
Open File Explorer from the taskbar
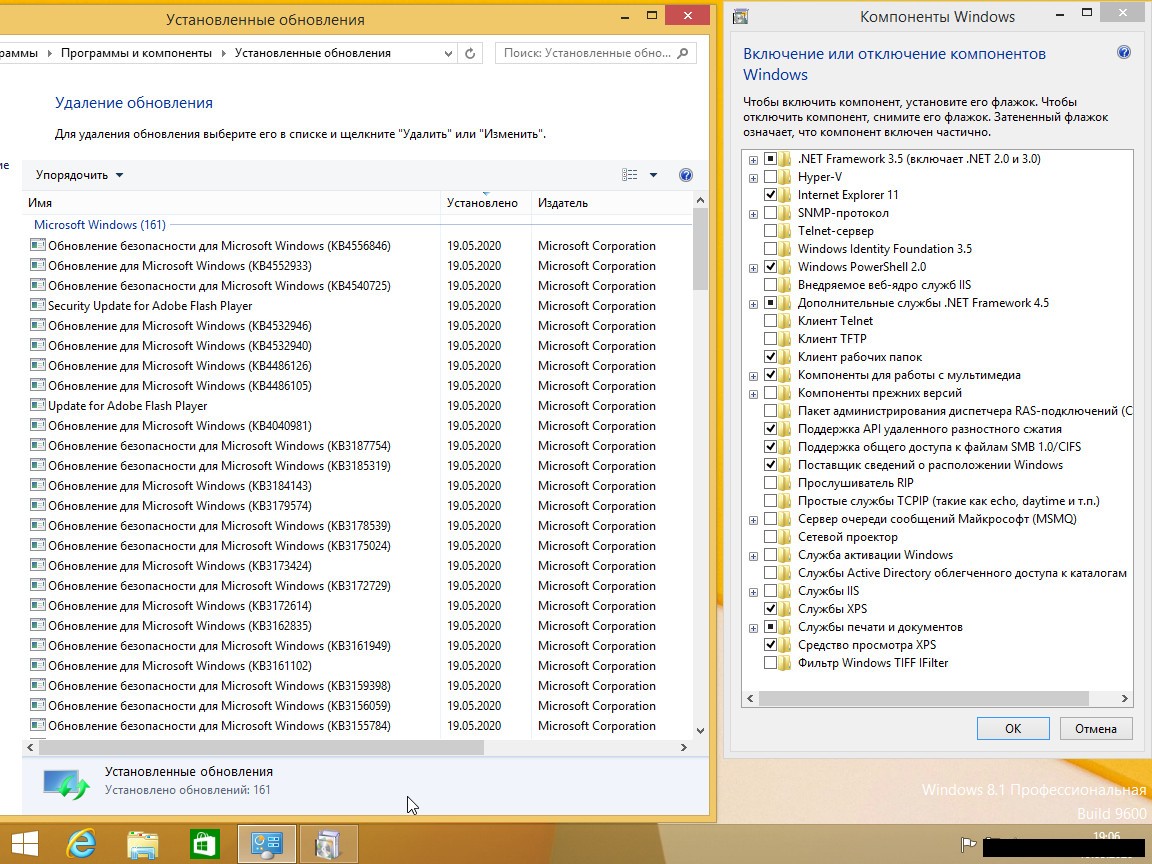tap(143, 844)
